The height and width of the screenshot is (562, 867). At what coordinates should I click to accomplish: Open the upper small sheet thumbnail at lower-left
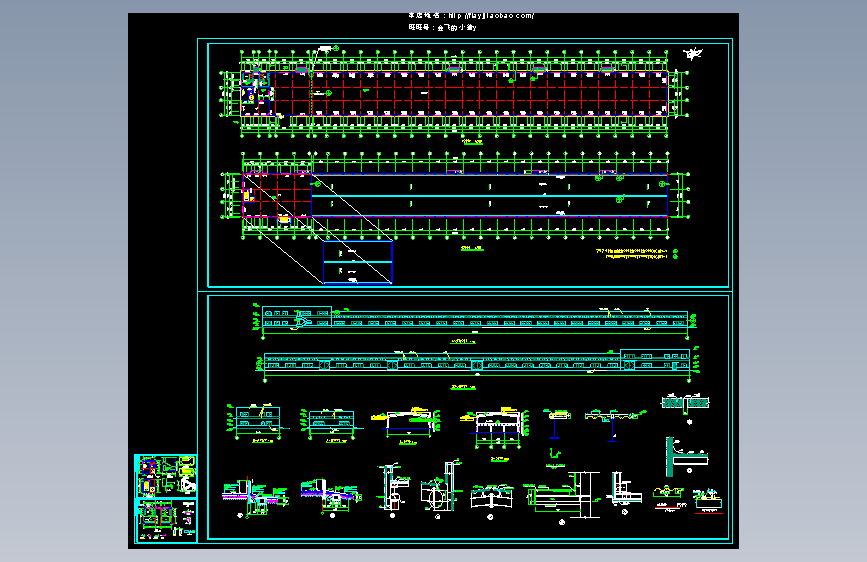tap(166, 475)
